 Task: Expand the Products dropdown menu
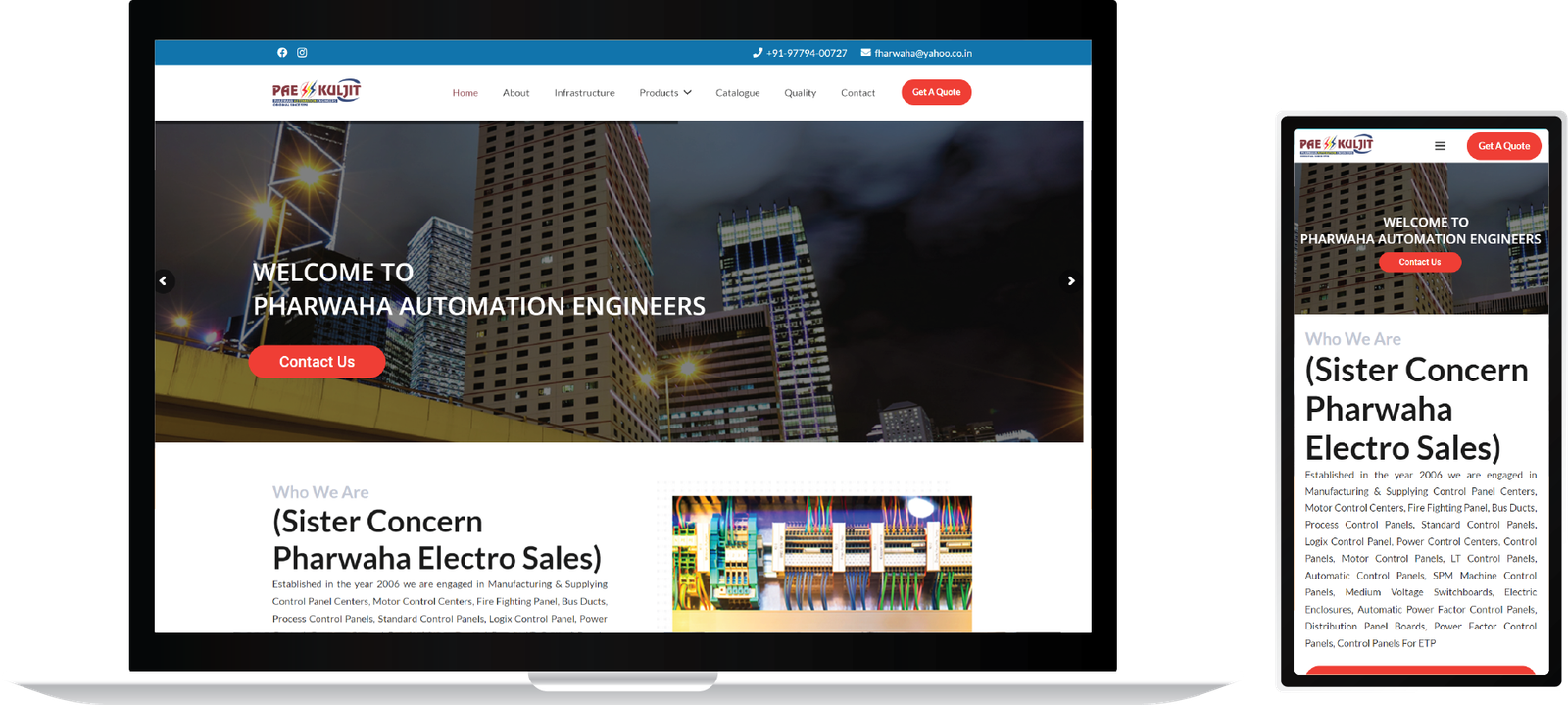(x=665, y=93)
